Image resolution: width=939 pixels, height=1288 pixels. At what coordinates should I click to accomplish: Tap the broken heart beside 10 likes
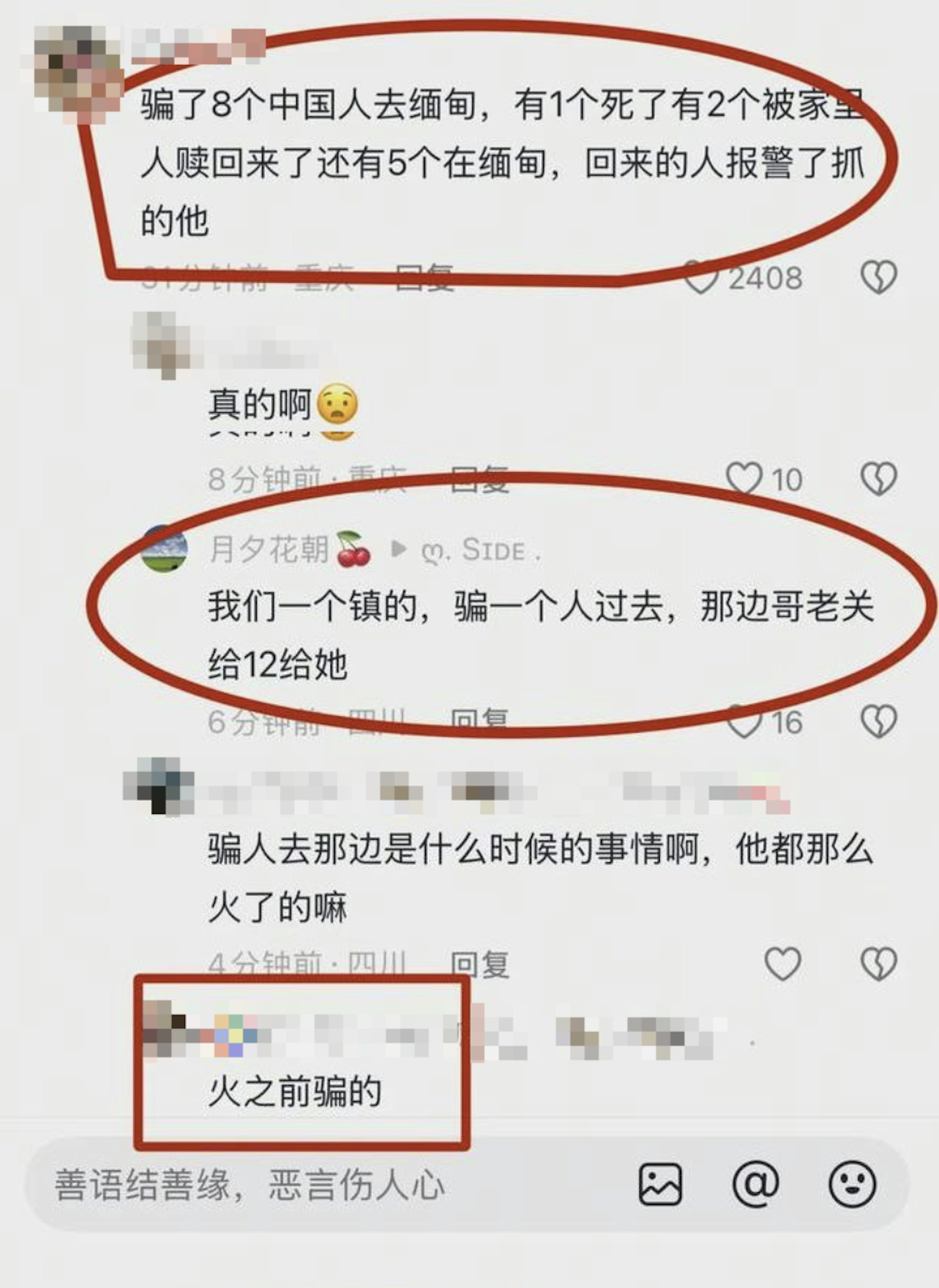pyautogui.click(x=879, y=479)
